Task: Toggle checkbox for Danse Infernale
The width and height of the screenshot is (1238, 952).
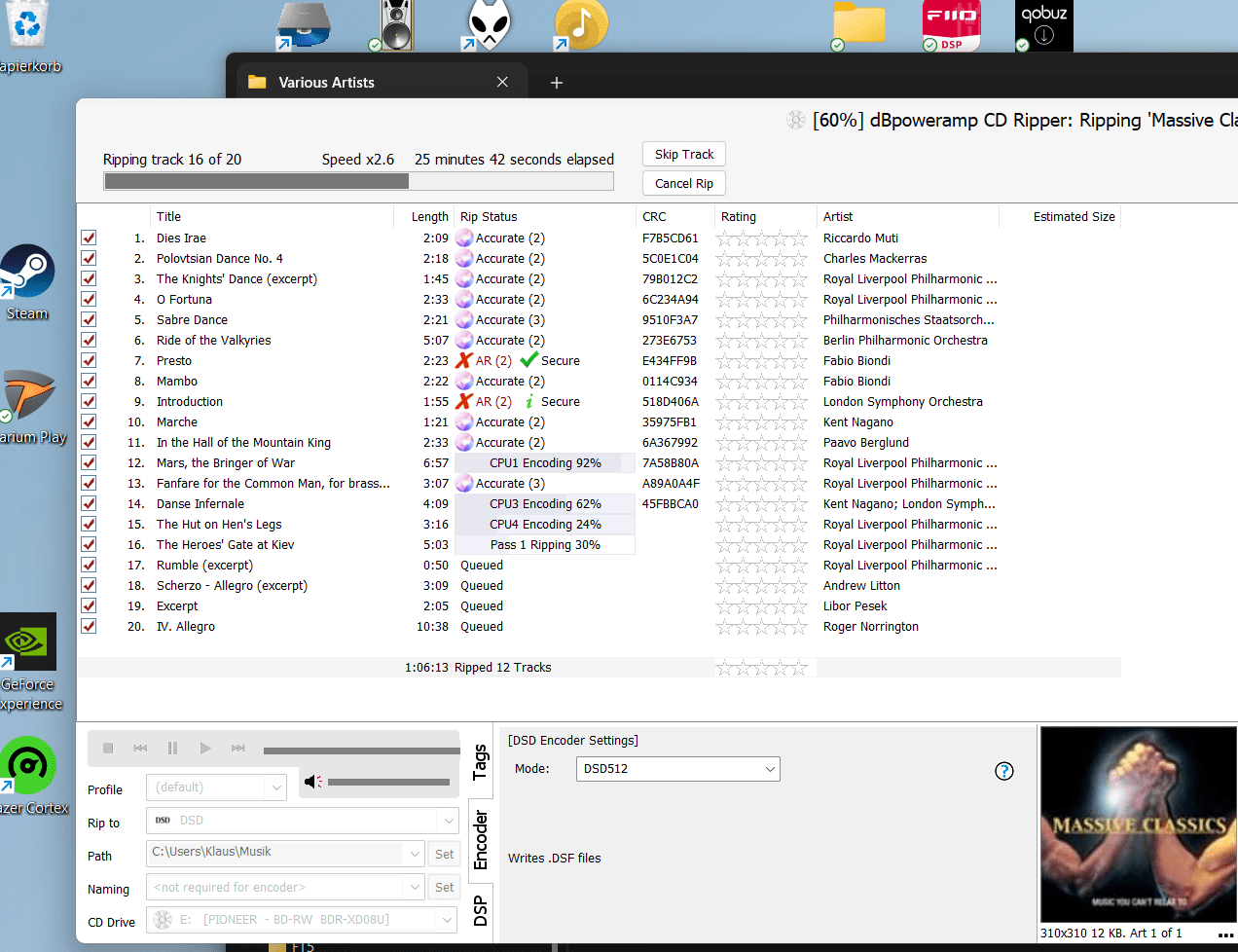Action: (x=89, y=503)
